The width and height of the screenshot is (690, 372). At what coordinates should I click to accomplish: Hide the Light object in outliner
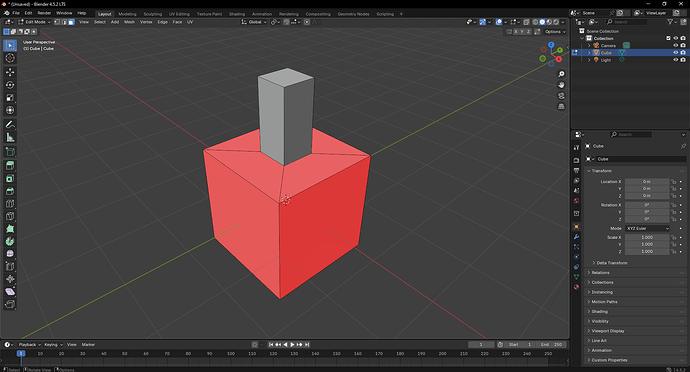[675, 60]
